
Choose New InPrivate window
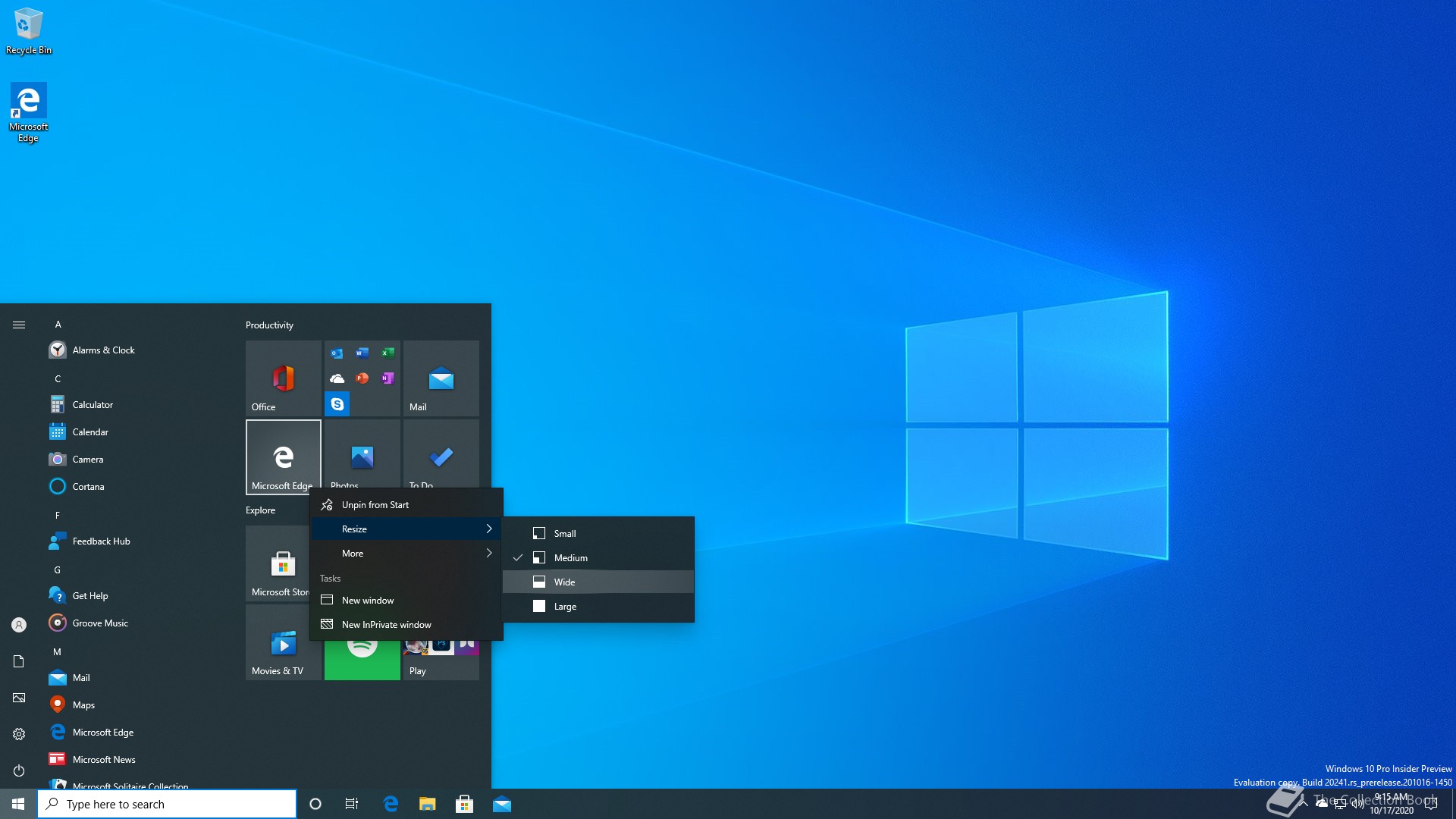[406, 625]
